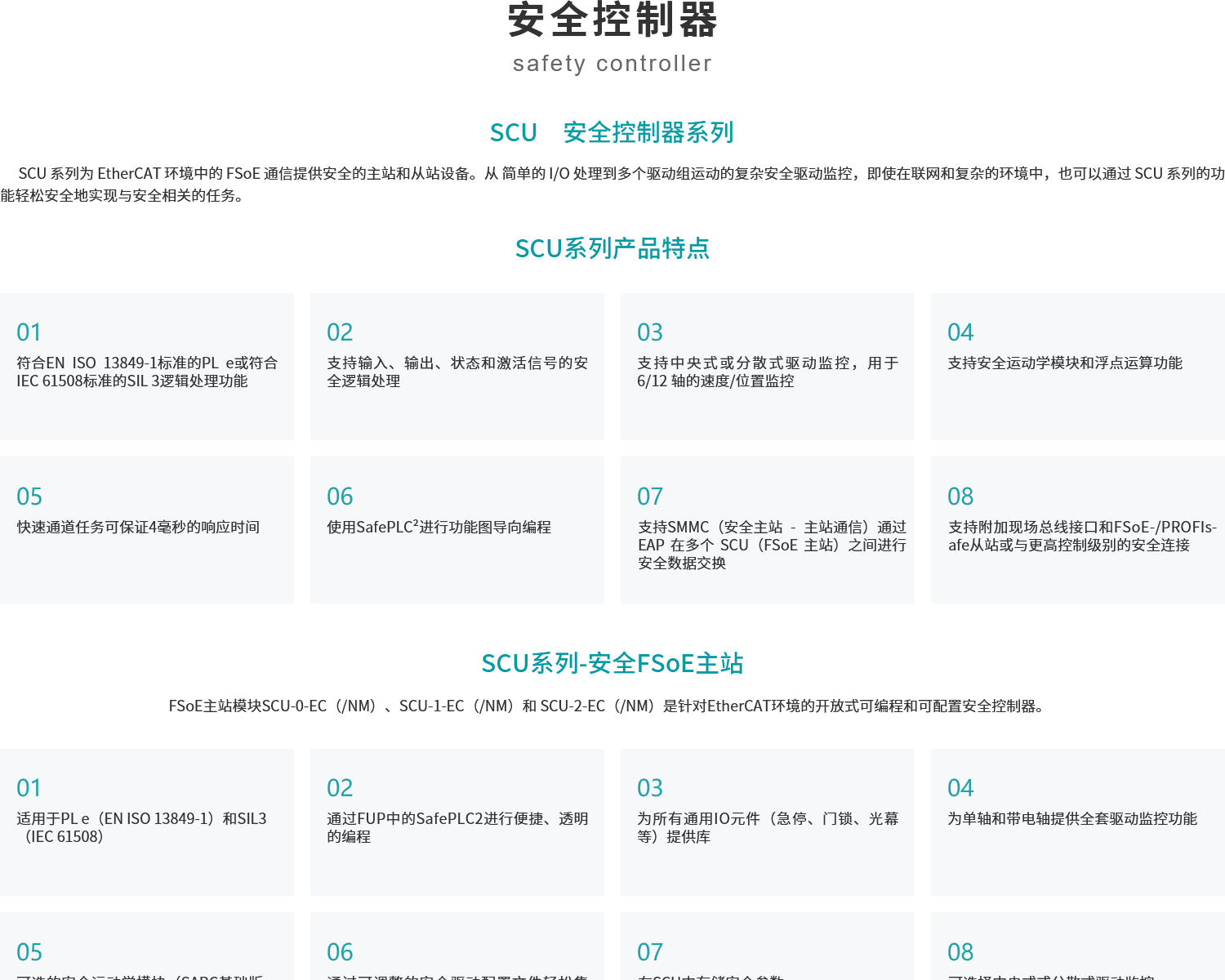
Task: Click the 'safety controller' subtitle text
Action: tap(612, 64)
